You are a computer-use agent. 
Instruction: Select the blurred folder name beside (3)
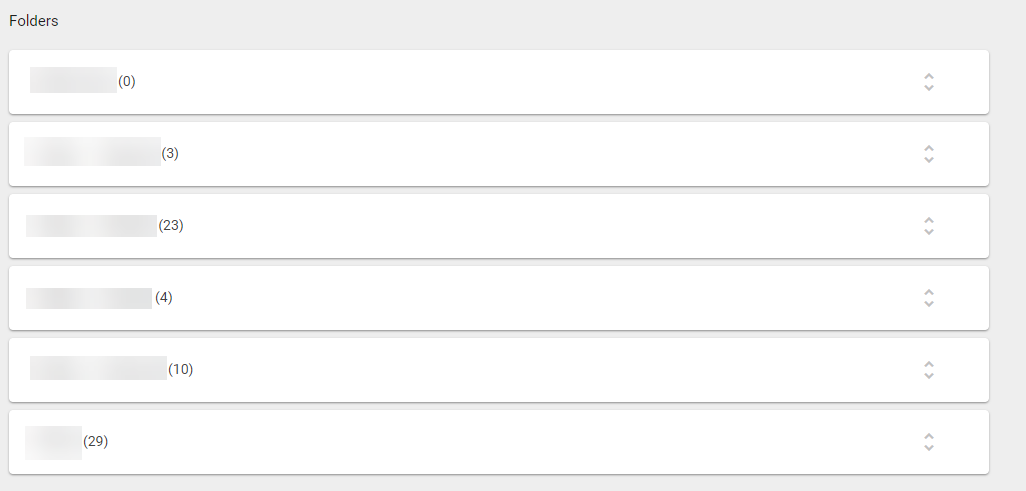[x=92, y=153]
